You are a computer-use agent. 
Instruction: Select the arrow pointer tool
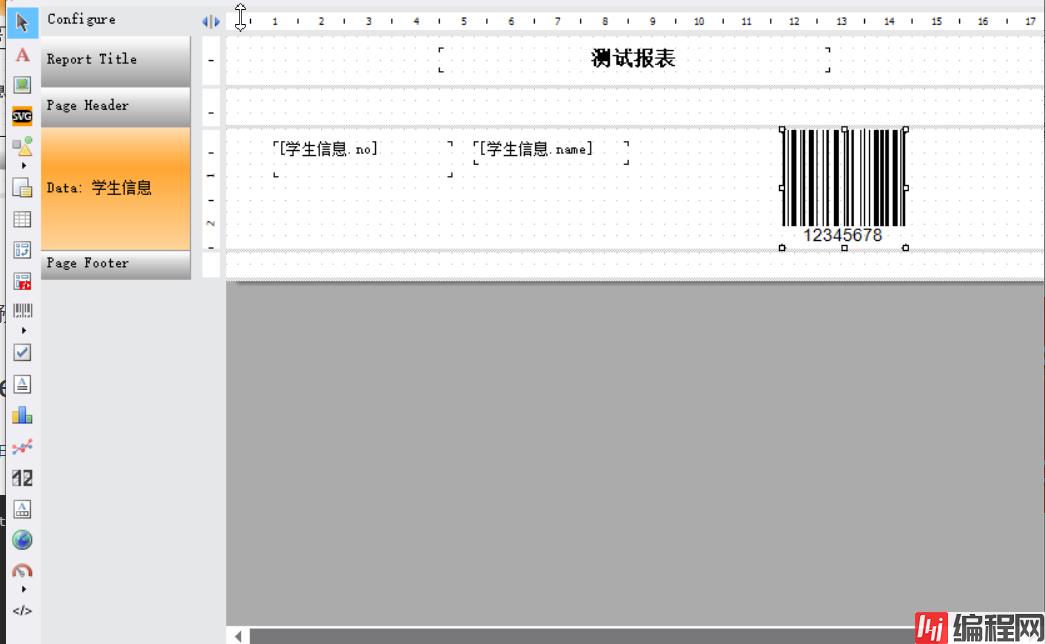22,21
